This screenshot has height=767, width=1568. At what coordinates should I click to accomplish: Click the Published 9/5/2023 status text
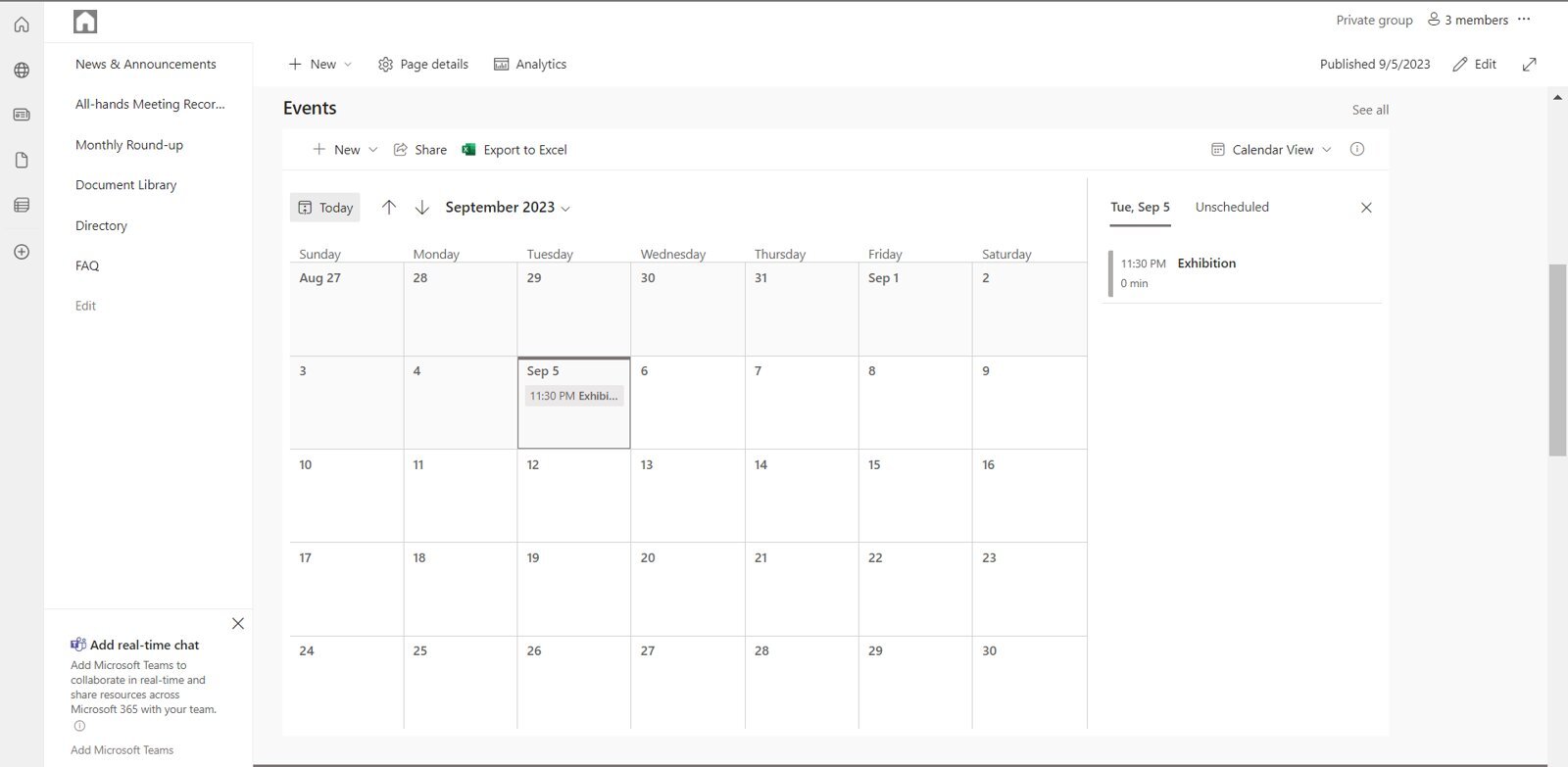point(1375,65)
